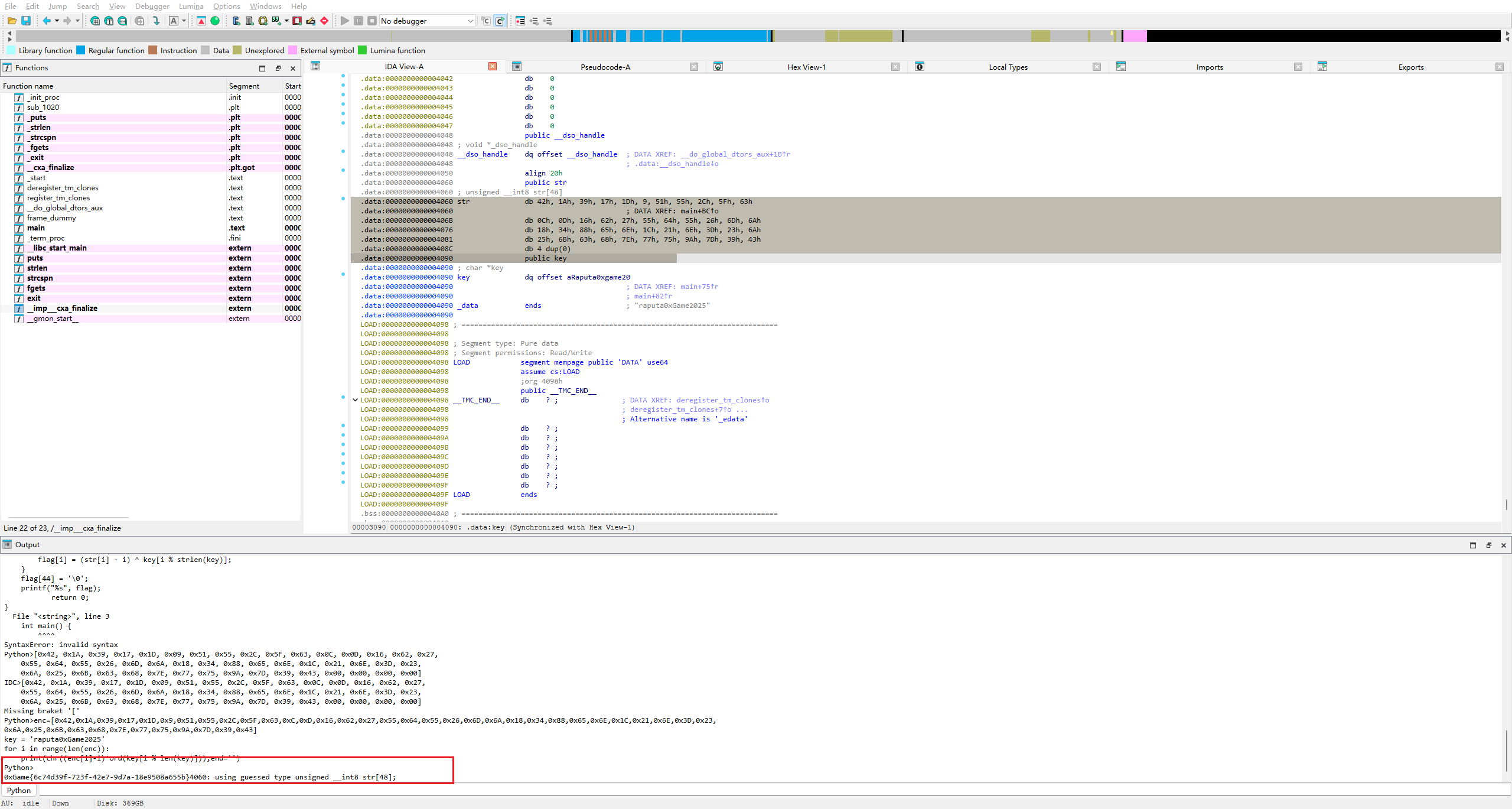
Task: Stop the process with the stop icon
Action: 372,21
